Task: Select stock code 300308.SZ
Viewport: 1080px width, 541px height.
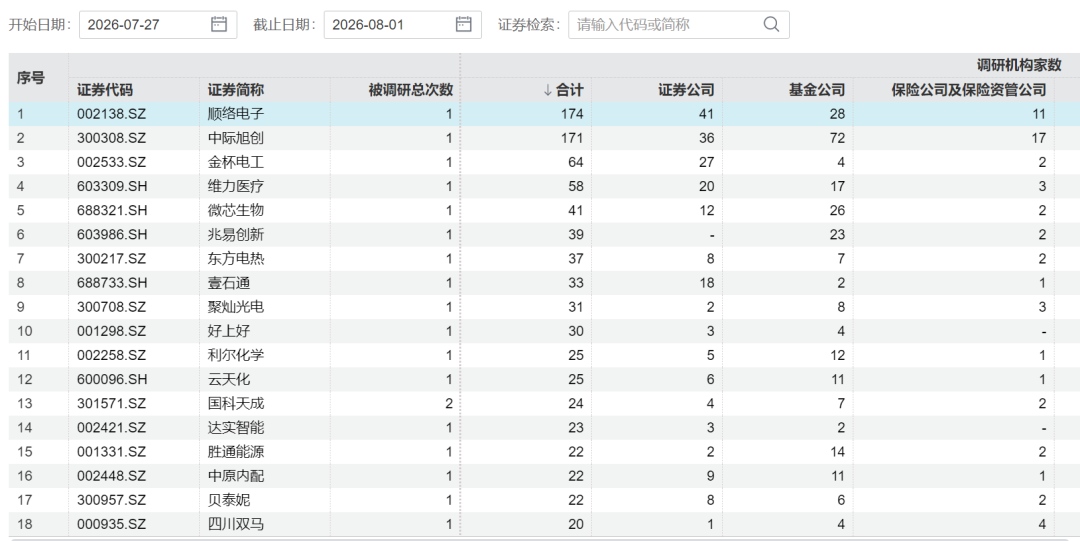Action: point(112,139)
